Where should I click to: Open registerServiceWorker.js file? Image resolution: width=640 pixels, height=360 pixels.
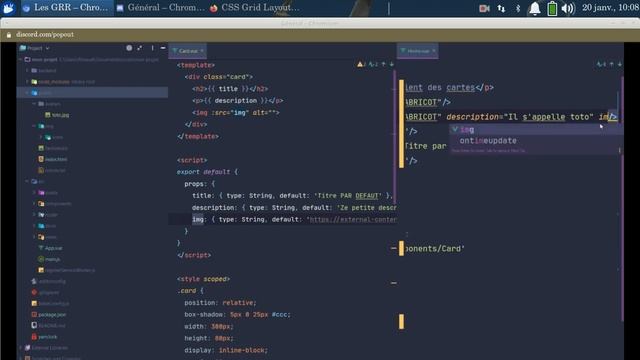(x=67, y=270)
